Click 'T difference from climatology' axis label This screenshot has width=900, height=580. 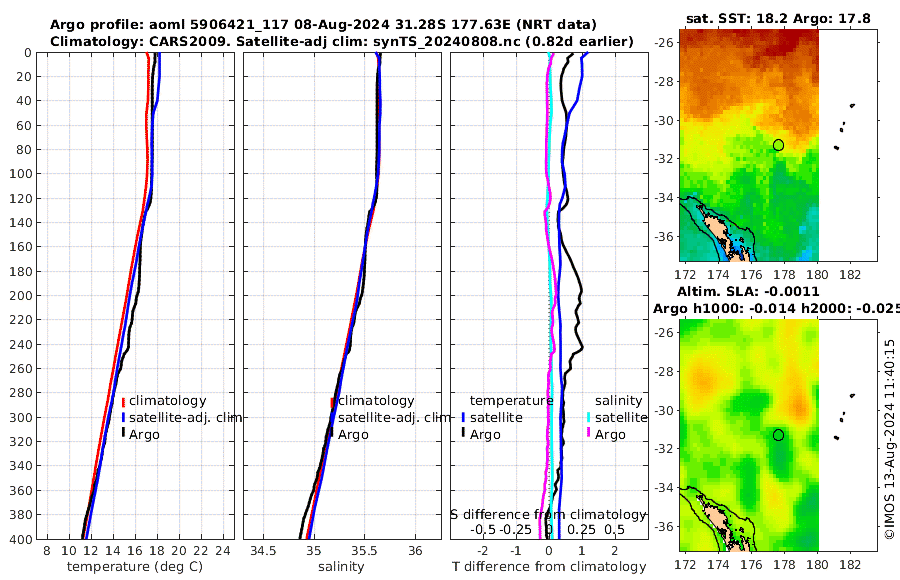pyautogui.click(x=549, y=567)
